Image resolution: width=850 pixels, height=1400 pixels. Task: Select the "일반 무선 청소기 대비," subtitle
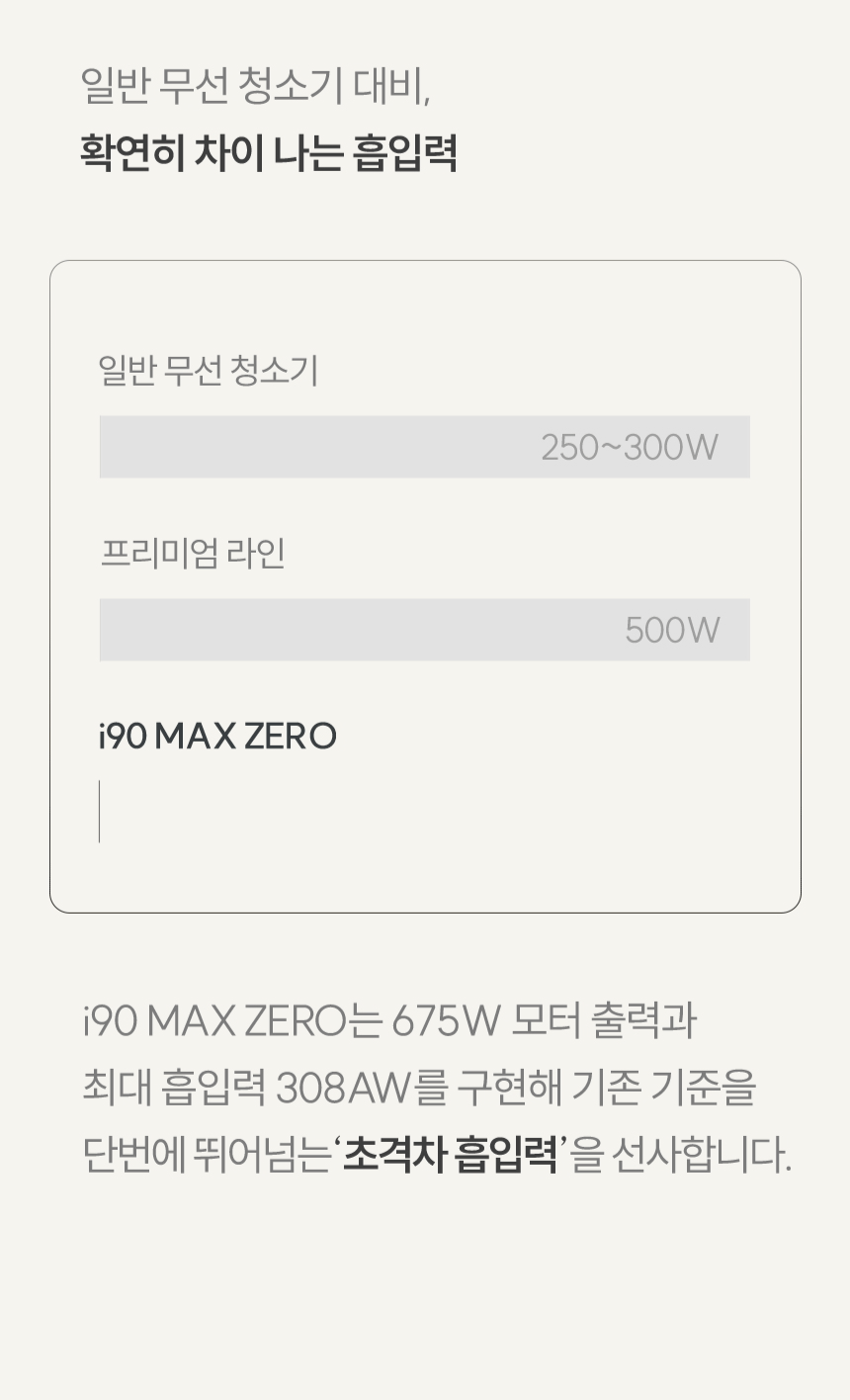tap(255, 85)
